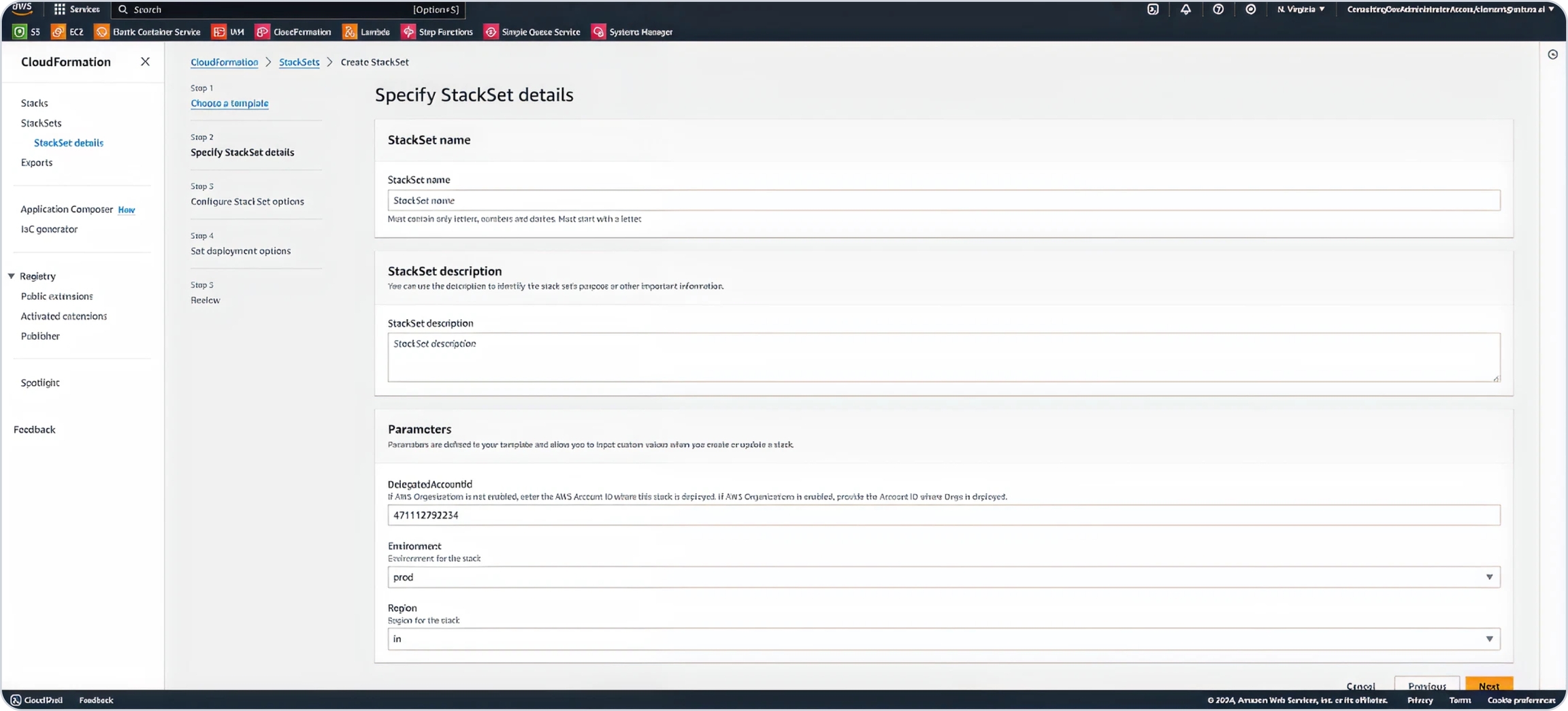
Task: Open the Region parameter dropdown
Action: [x=943, y=639]
